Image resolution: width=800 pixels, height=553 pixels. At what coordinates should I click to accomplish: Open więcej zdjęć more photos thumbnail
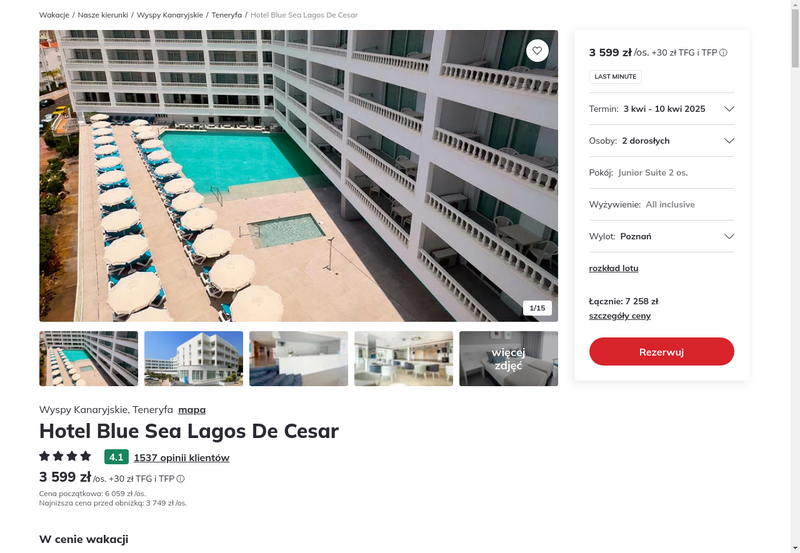point(508,359)
